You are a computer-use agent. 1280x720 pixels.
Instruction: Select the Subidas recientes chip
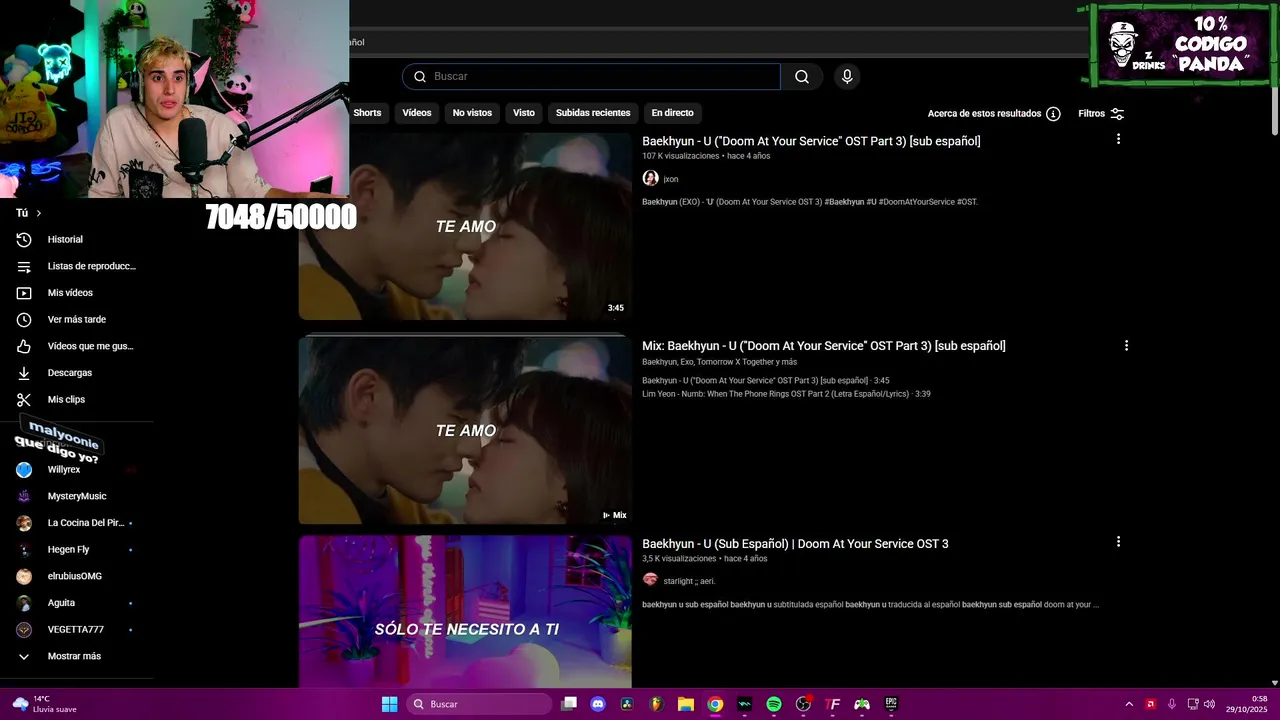click(x=593, y=113)
